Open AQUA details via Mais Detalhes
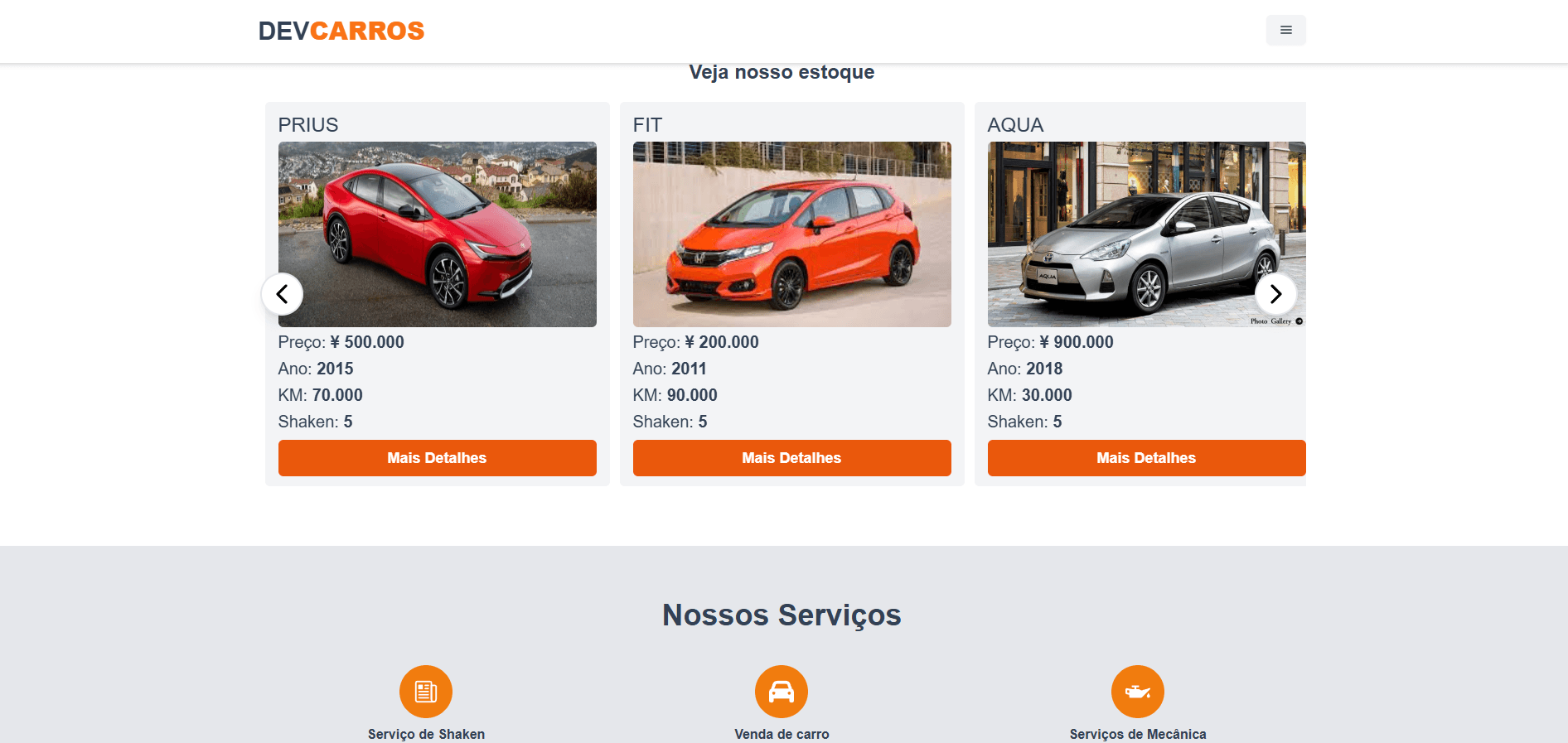This screenshot has width=1568, height=743. pyautogui.click(x=1146, y=457)
